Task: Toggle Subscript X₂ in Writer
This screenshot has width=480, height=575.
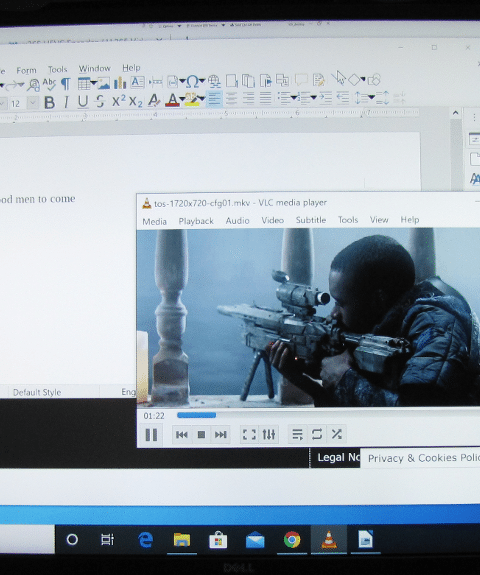Action: point(135,102)
